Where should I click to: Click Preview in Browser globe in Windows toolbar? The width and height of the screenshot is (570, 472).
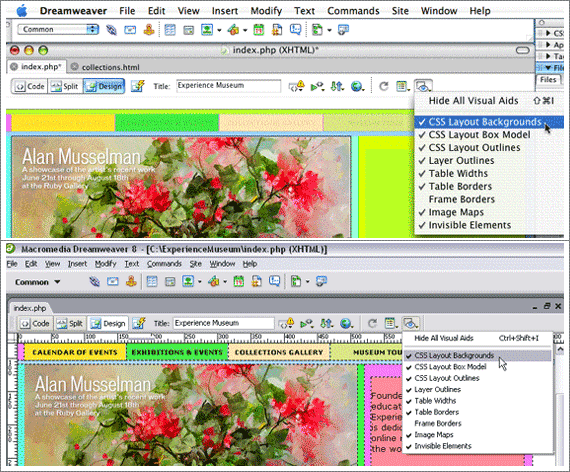346,323
